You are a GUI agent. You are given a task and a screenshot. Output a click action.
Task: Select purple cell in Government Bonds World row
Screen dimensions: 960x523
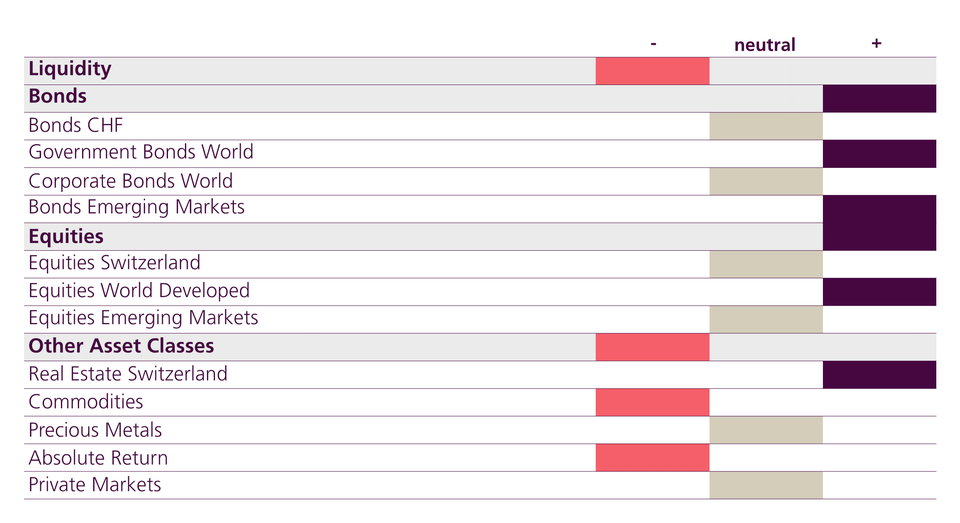pos(879,153)
